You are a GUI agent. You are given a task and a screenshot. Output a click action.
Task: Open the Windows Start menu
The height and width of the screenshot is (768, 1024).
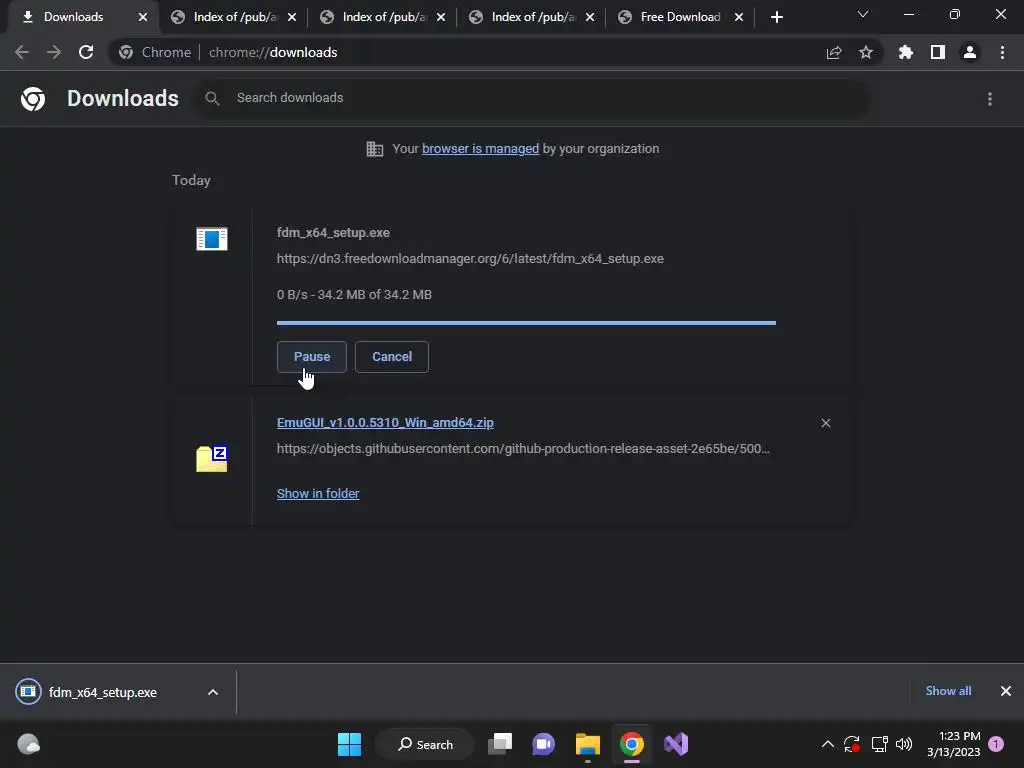coord(349,744)
